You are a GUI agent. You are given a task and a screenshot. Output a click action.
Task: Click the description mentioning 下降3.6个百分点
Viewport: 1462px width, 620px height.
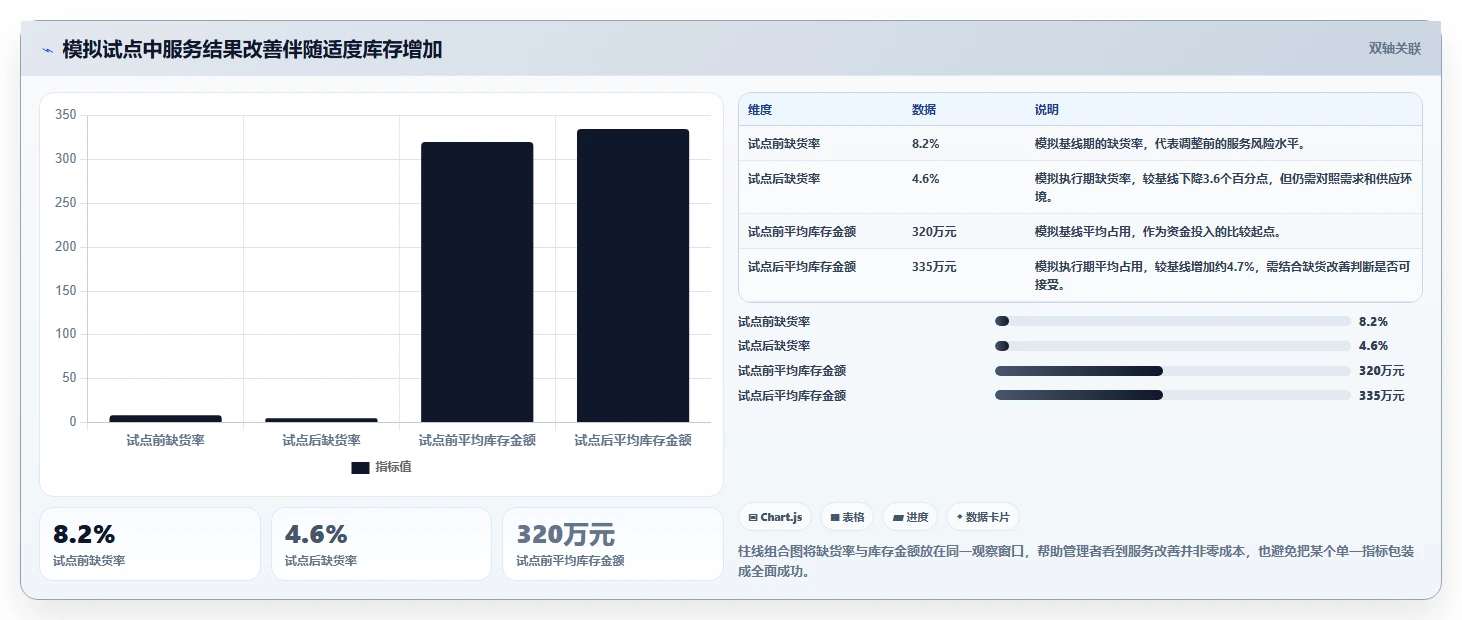(x=1223, y=188)
